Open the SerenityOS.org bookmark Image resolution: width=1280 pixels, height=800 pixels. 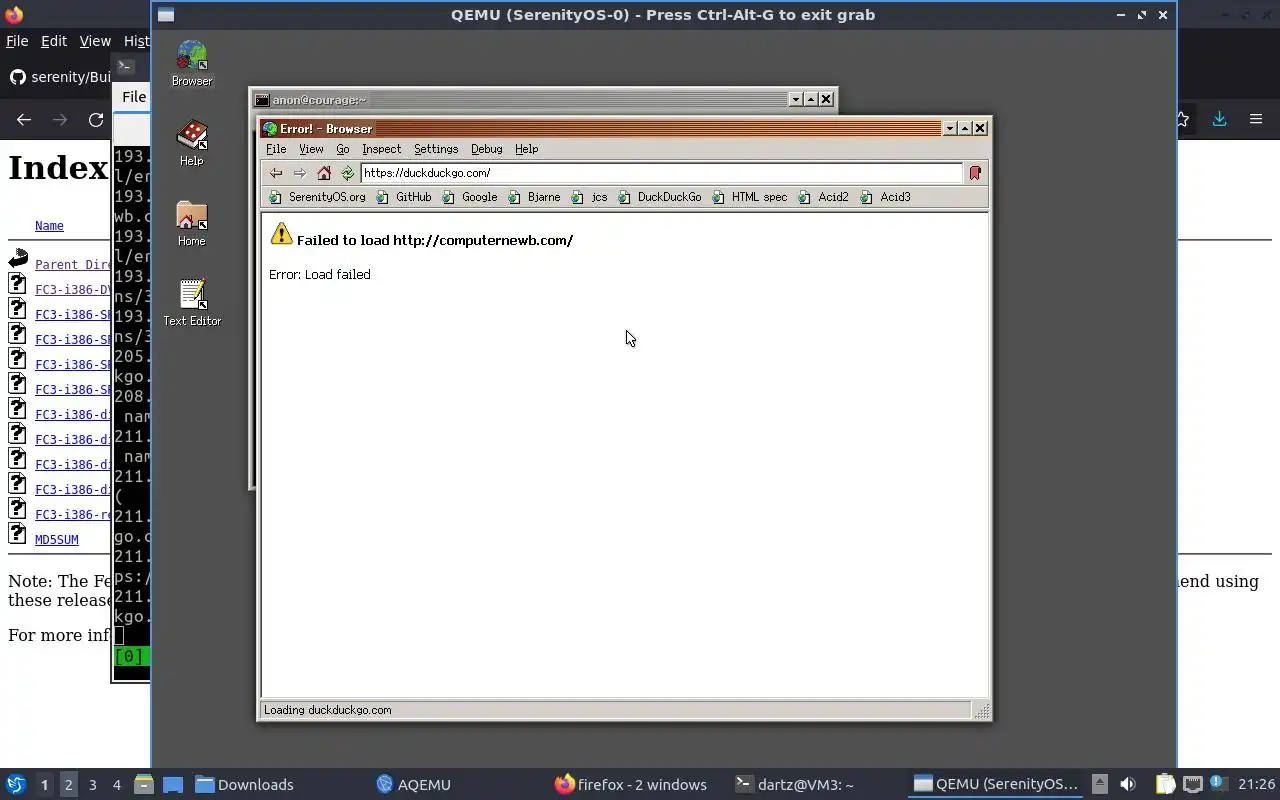pyautogui.click(x=317, y=197)
